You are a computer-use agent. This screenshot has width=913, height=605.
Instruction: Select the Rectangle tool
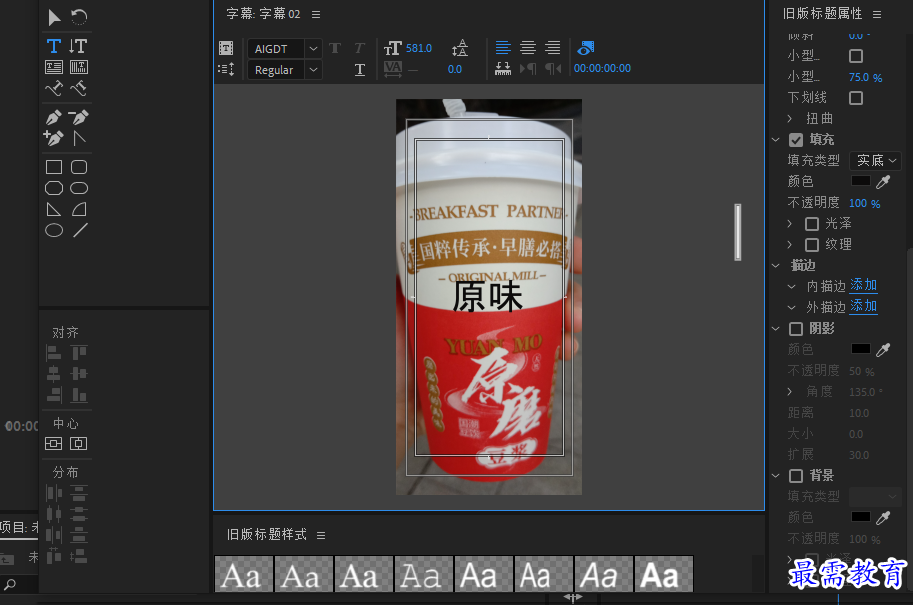coord(54,167)
